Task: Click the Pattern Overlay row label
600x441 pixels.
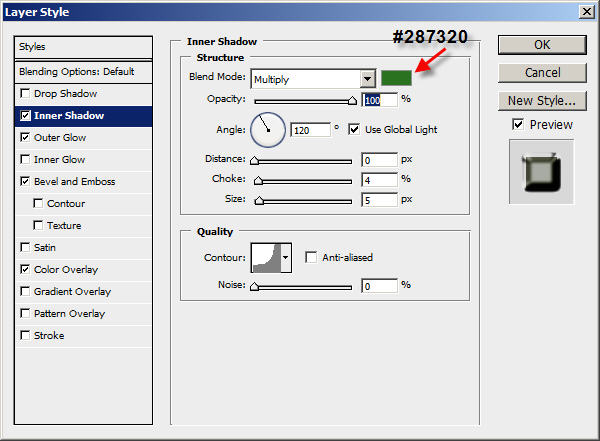Action: pyautogui.click(x=69, y=314)
